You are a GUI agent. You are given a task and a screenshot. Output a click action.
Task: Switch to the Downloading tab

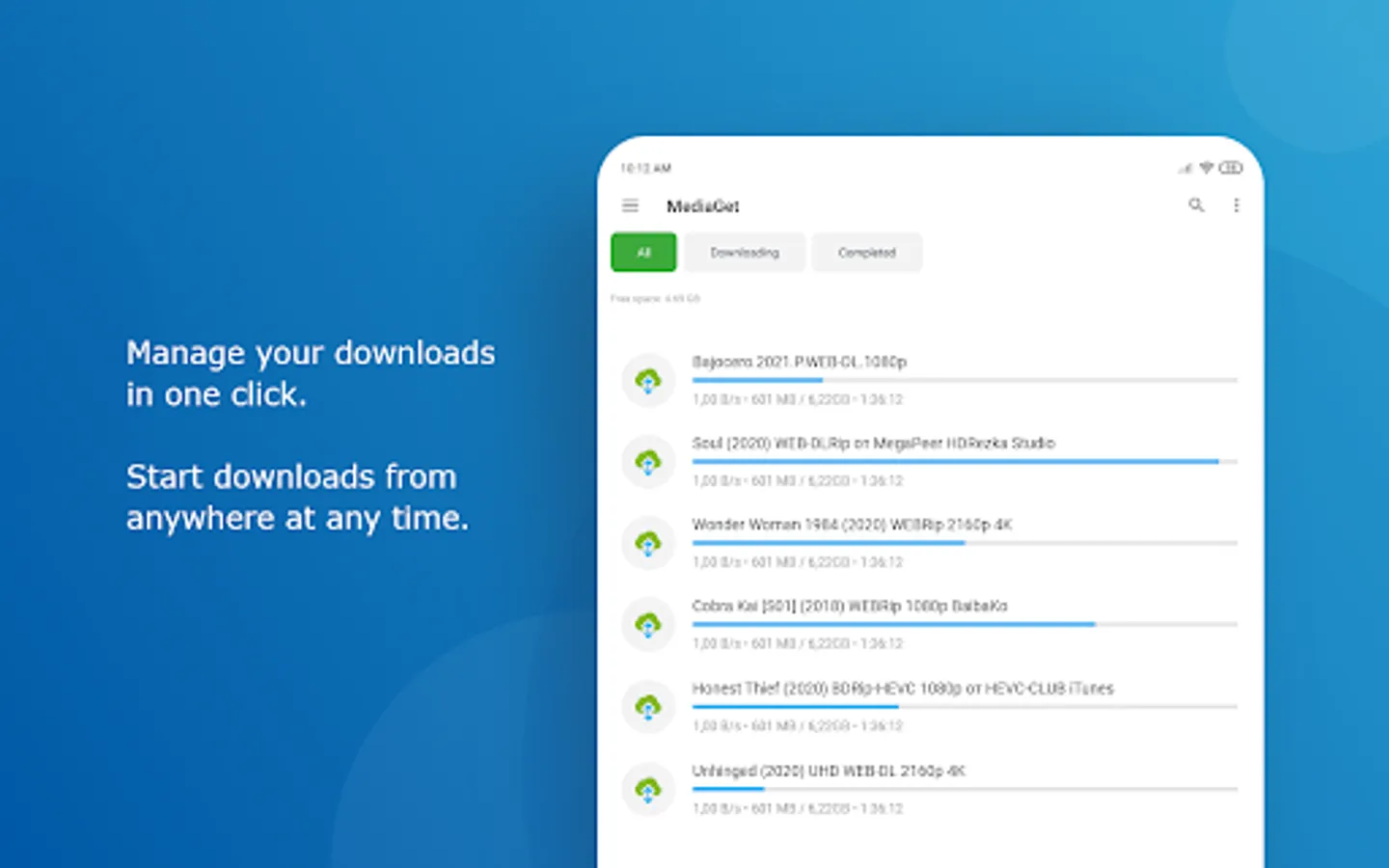(x=745, y=253)
